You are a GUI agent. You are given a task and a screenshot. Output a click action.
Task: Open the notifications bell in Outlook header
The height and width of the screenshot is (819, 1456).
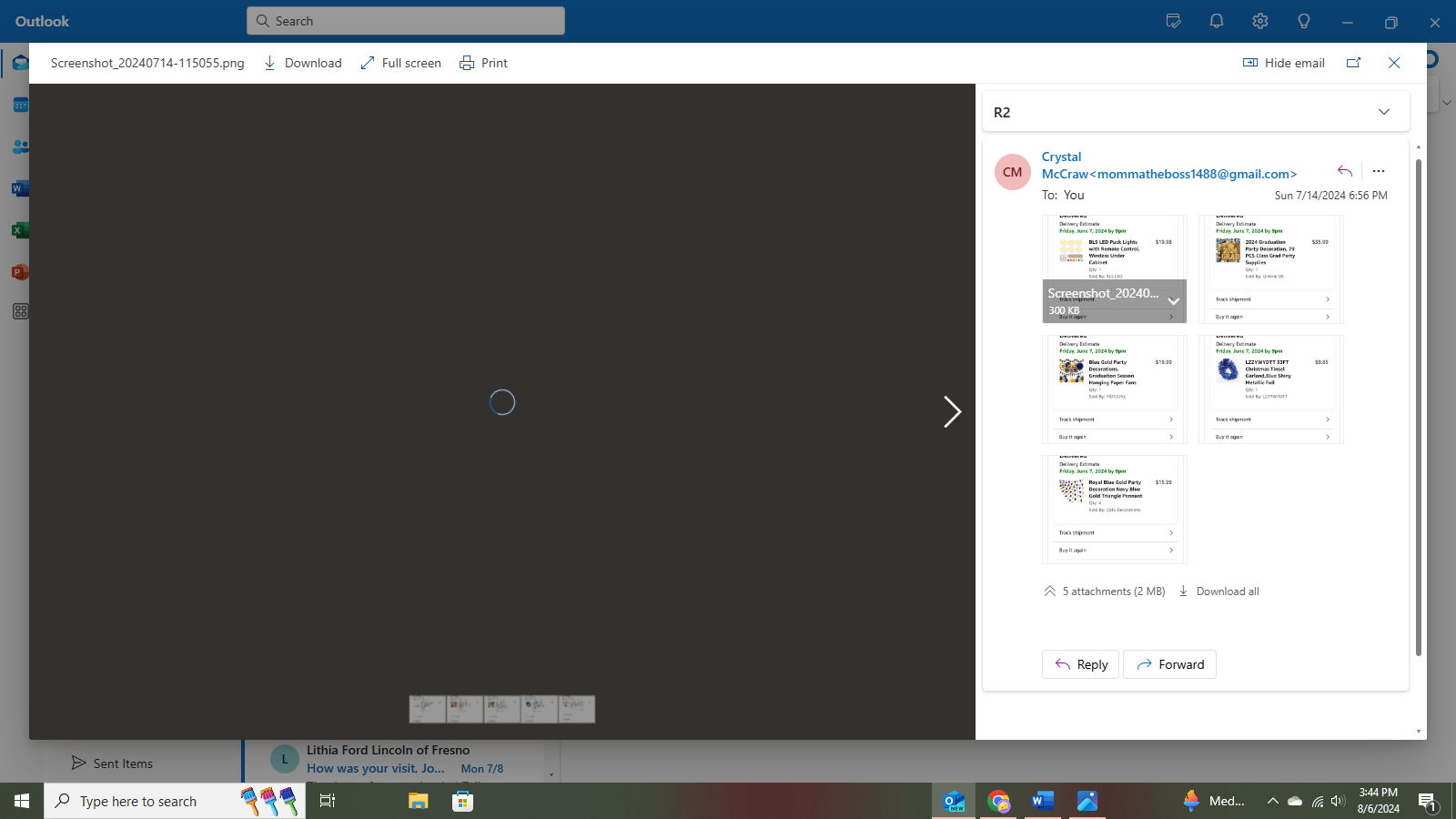pyautogui.click(x=1217, y=21)
